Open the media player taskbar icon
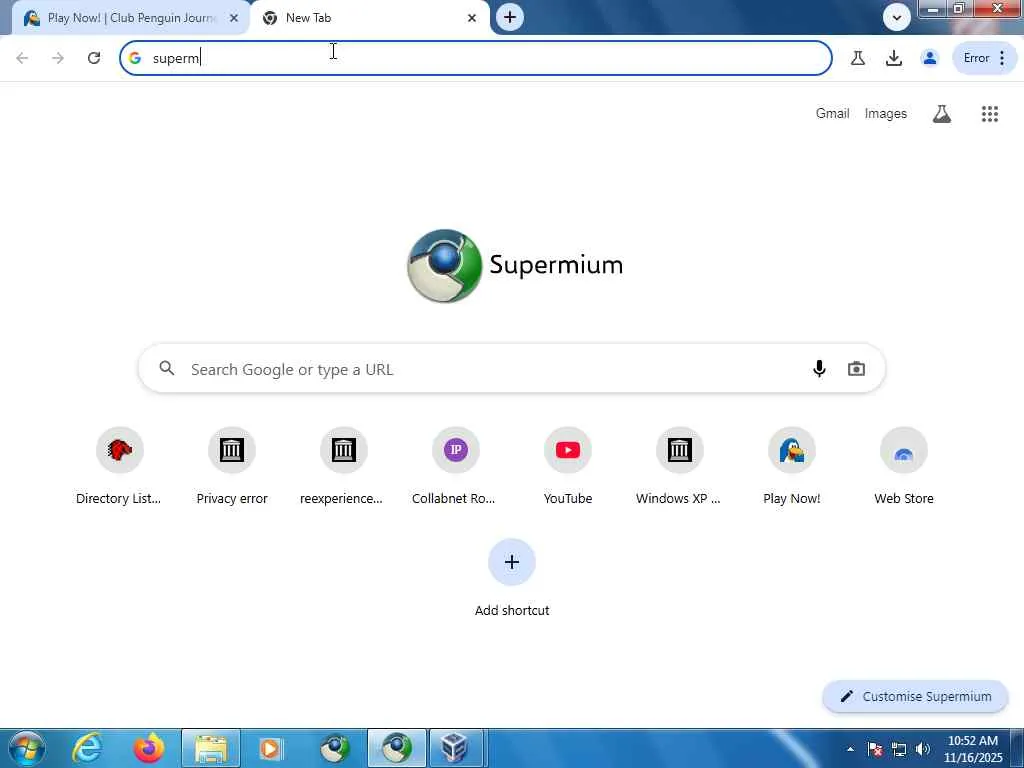1024x768 pixels. click(x=271, y=748)
